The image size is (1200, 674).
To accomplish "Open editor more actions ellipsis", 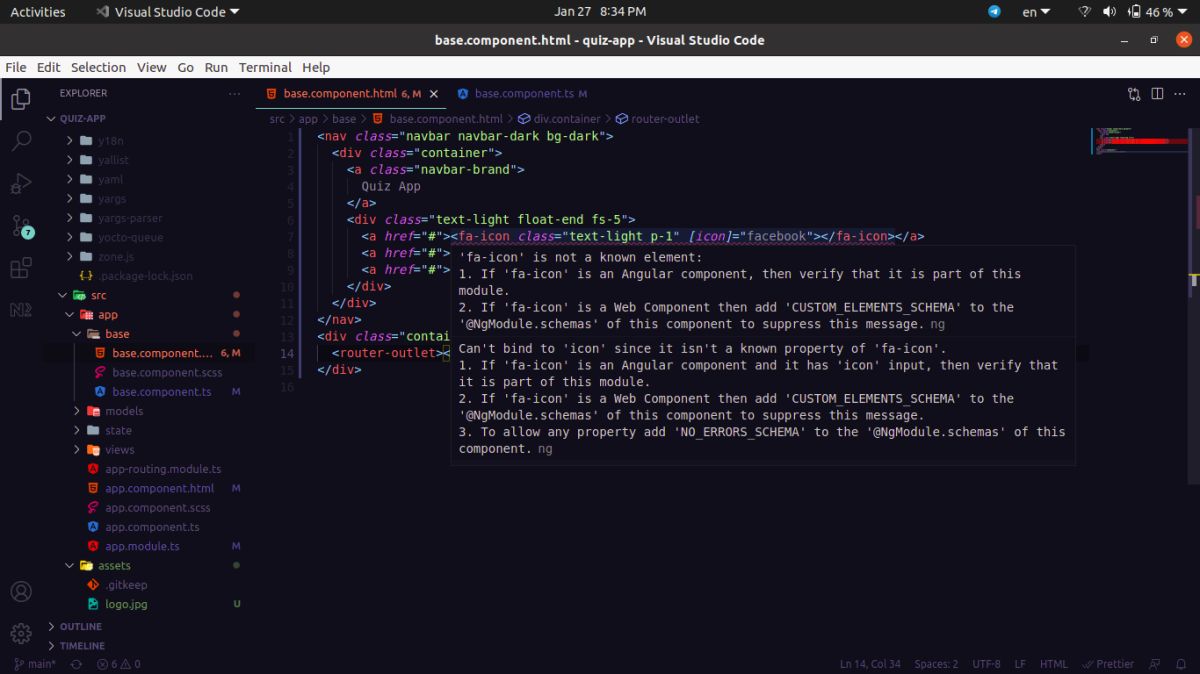I will pos(1180,94).
